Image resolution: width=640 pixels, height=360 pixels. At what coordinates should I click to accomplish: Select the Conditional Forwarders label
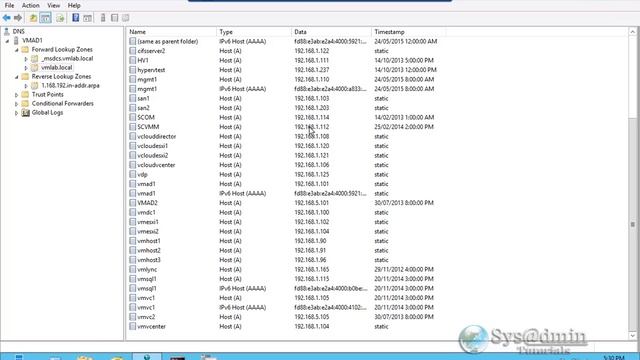62,103
